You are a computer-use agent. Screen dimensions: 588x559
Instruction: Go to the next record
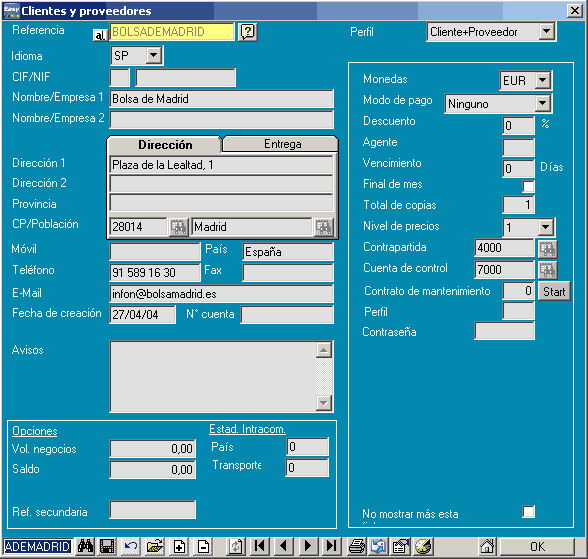click(308, 546)
